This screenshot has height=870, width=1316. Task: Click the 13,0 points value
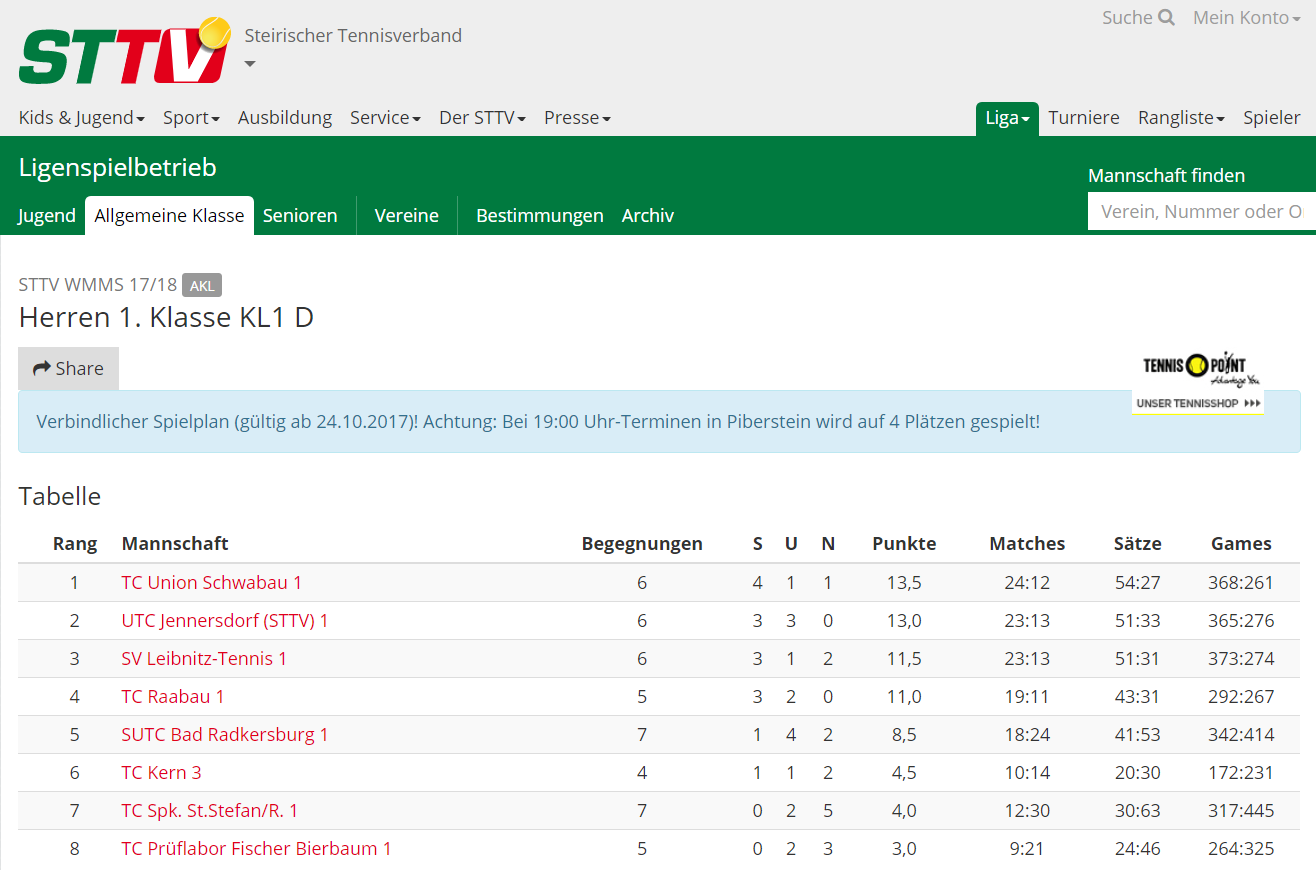(904, 621)
